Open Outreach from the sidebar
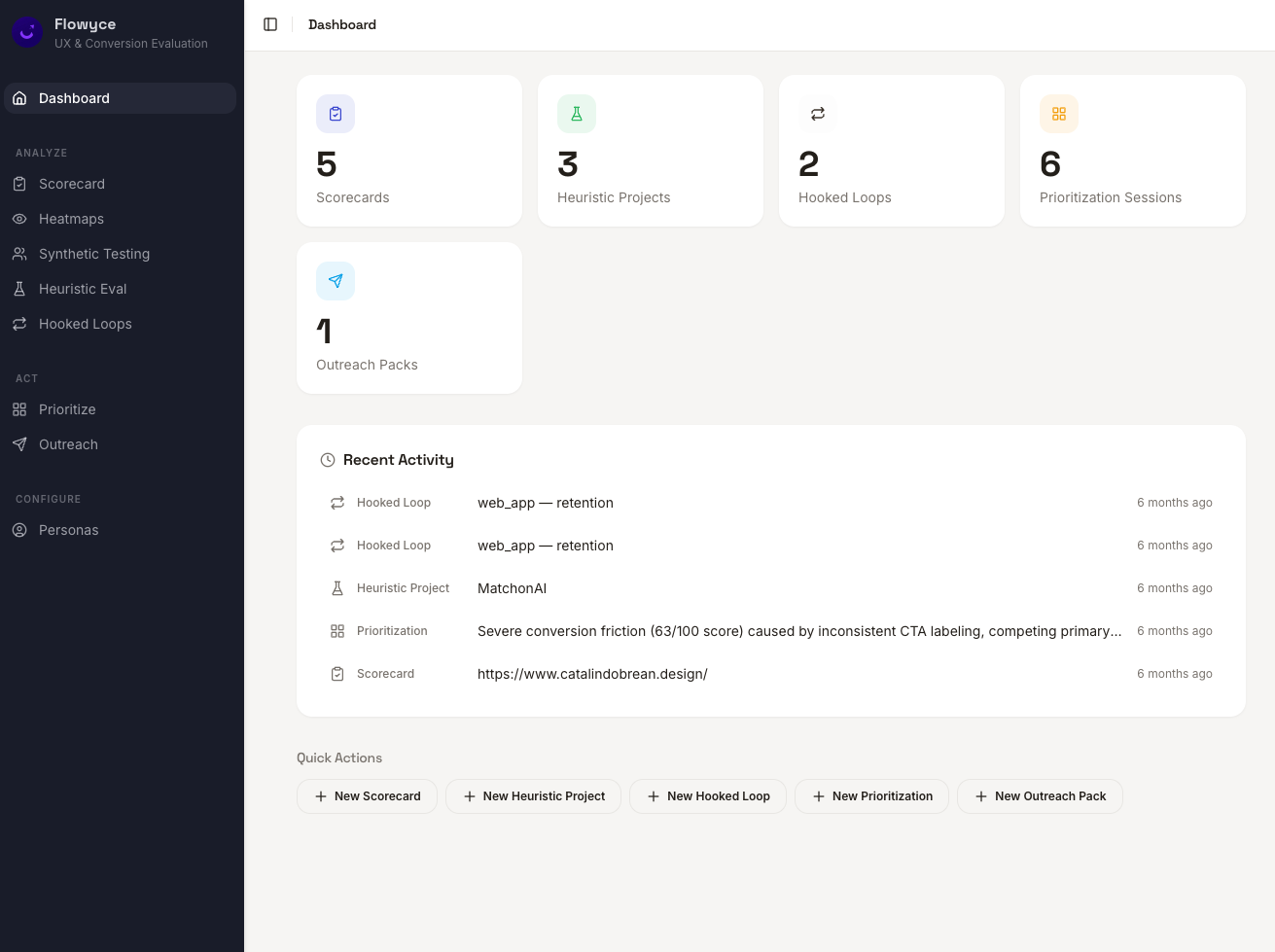The width and height of the screenshot is (1275, 952). [121, 444]
